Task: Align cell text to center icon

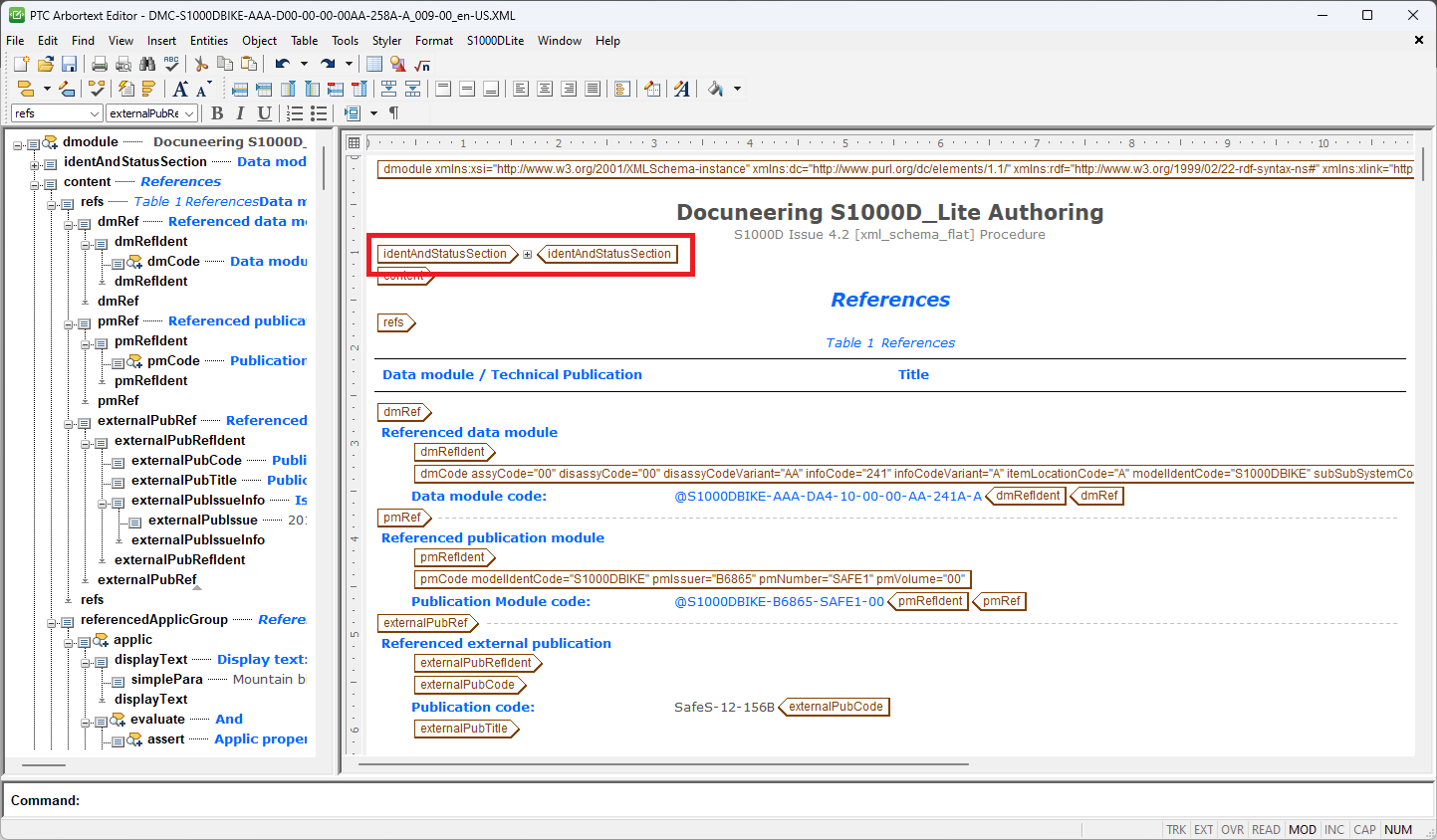Action: pyautogui.click(x=545, y=89)
